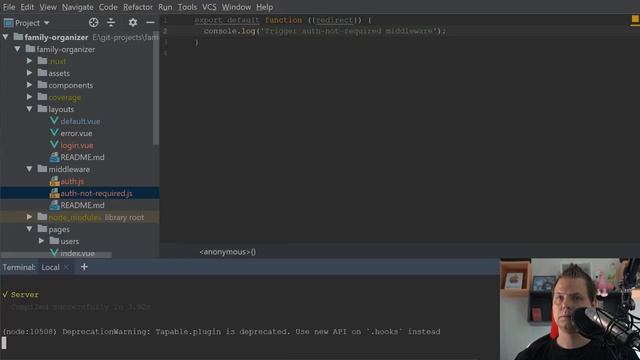Click the JS file icon of auth.js
Viewport: 640px width, 360px height.
click(x=54, y=181)
